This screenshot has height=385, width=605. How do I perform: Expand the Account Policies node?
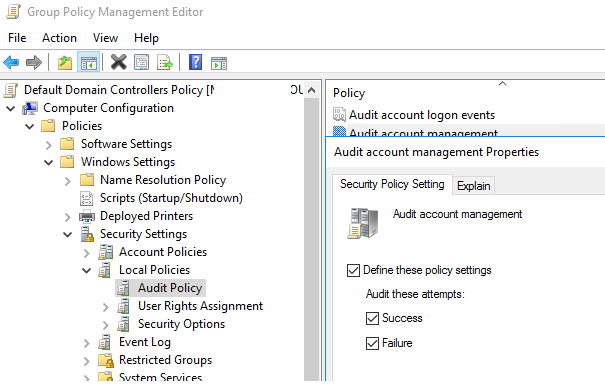[x=86, y=253]
